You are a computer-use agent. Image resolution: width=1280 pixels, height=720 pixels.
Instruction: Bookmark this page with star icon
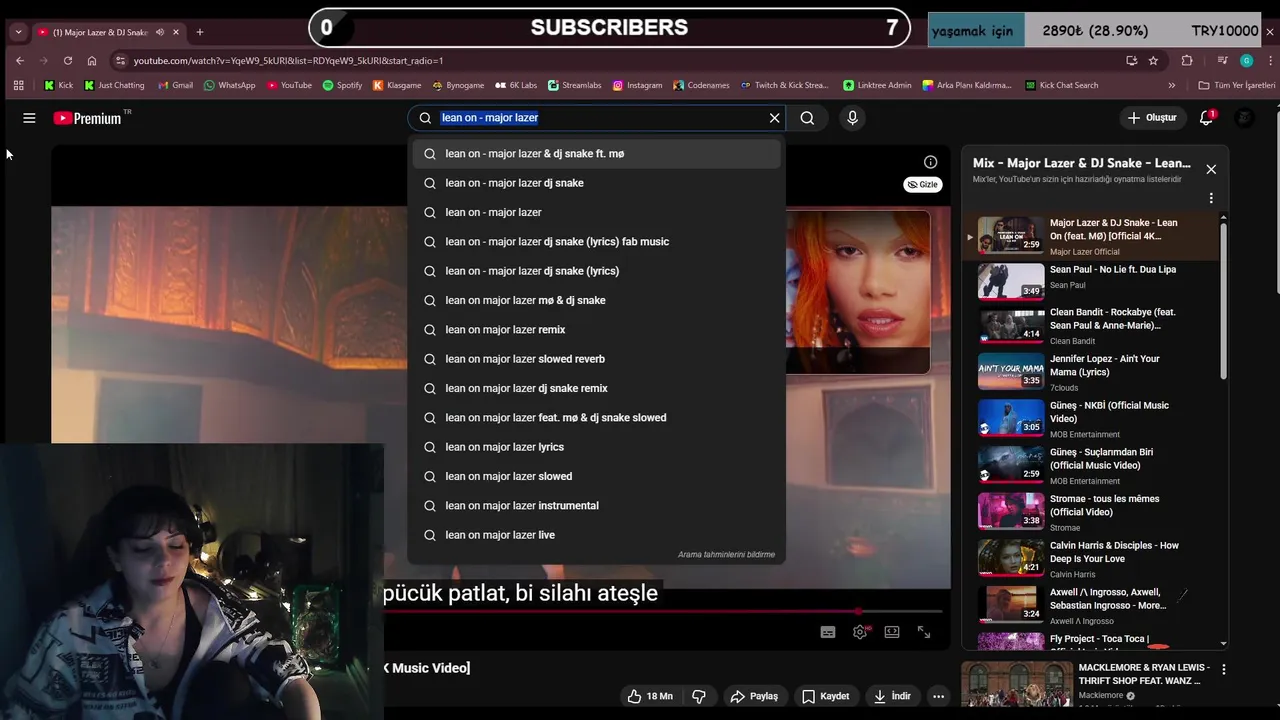pos(1153,60)
